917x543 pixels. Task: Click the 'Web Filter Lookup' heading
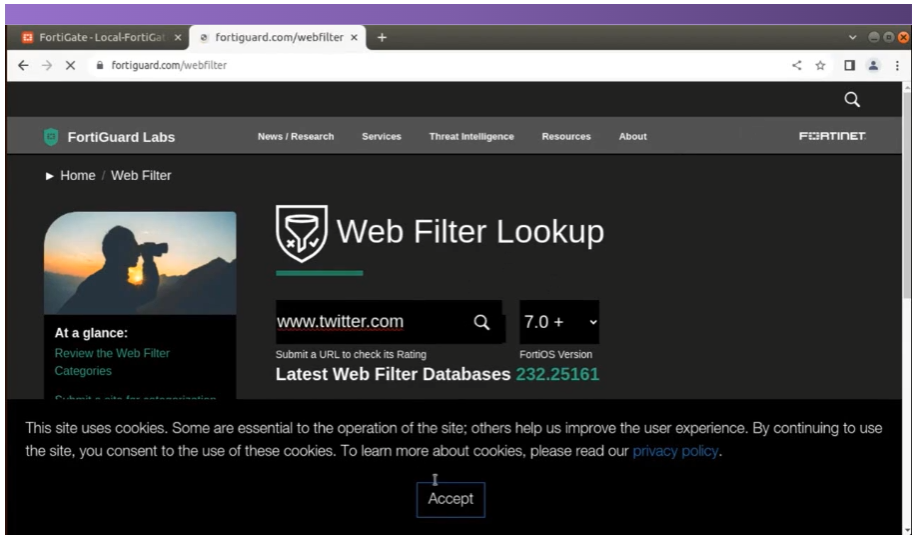point(470,232)
